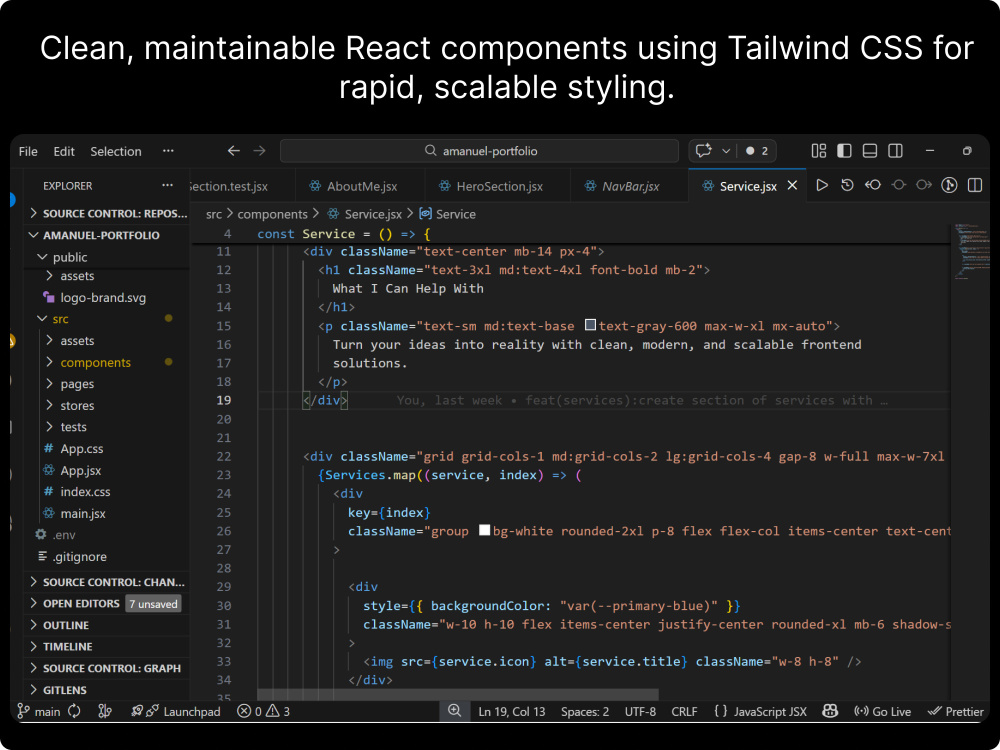Switch to HeroSection.jsx tab

[497, 186]
